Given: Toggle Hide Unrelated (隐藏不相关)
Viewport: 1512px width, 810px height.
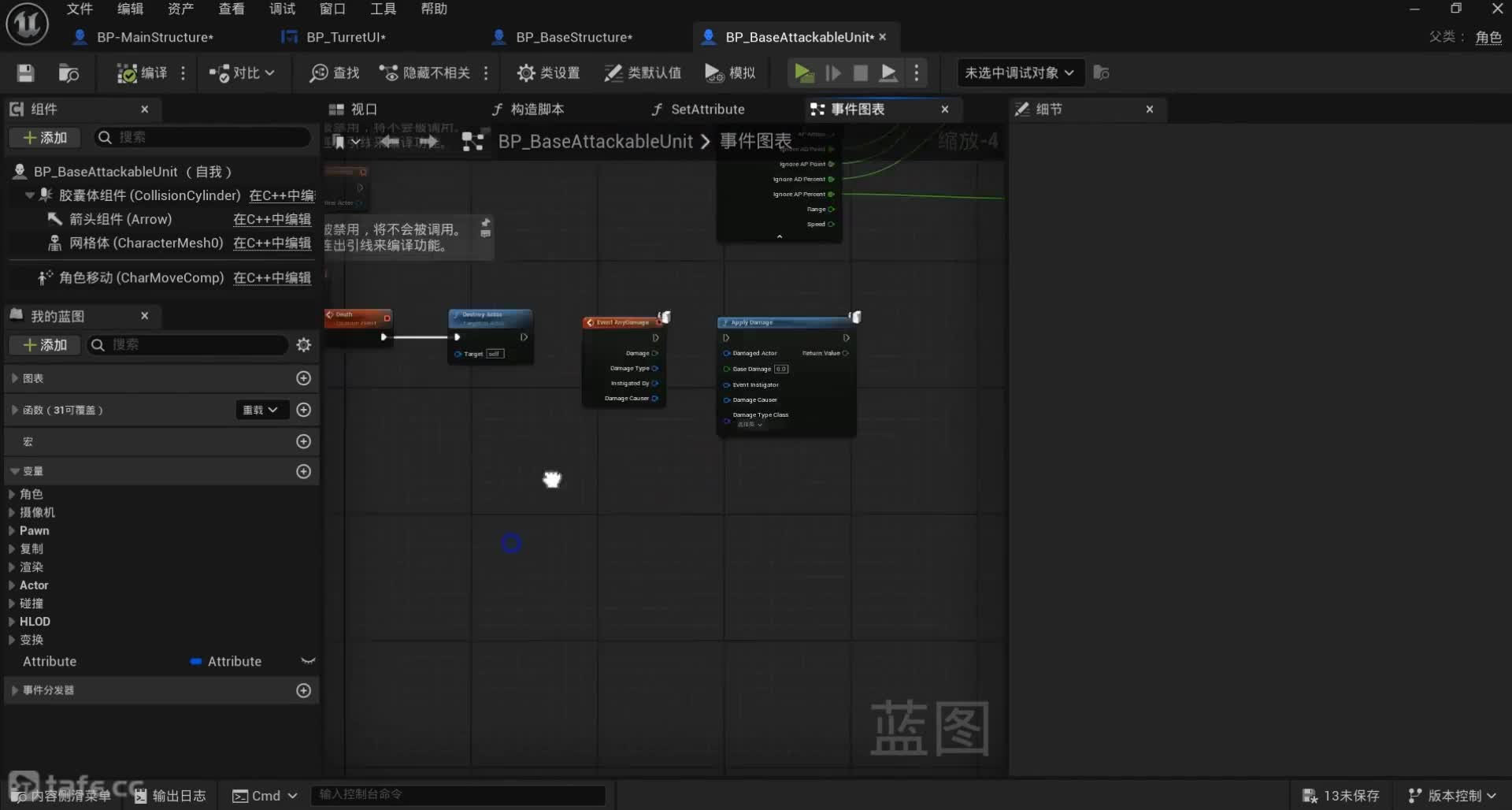Looking at the screenshot, I should [x=425, y=73].
